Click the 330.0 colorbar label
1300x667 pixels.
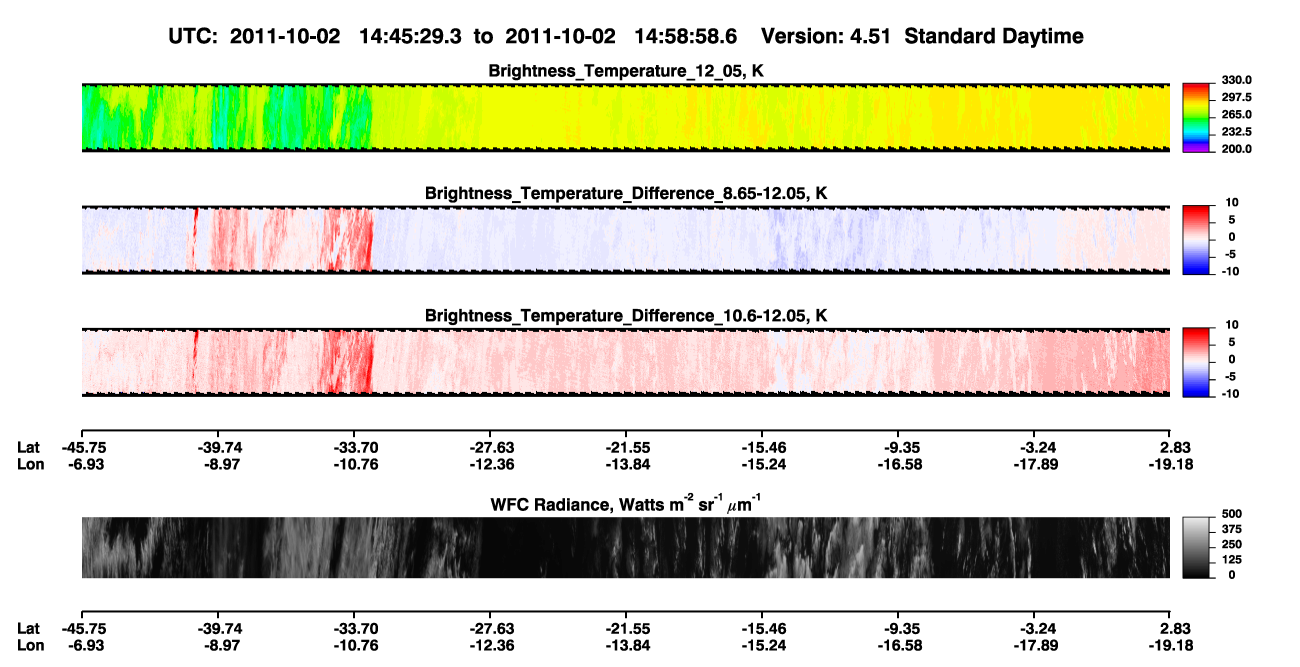(1238, 80)
